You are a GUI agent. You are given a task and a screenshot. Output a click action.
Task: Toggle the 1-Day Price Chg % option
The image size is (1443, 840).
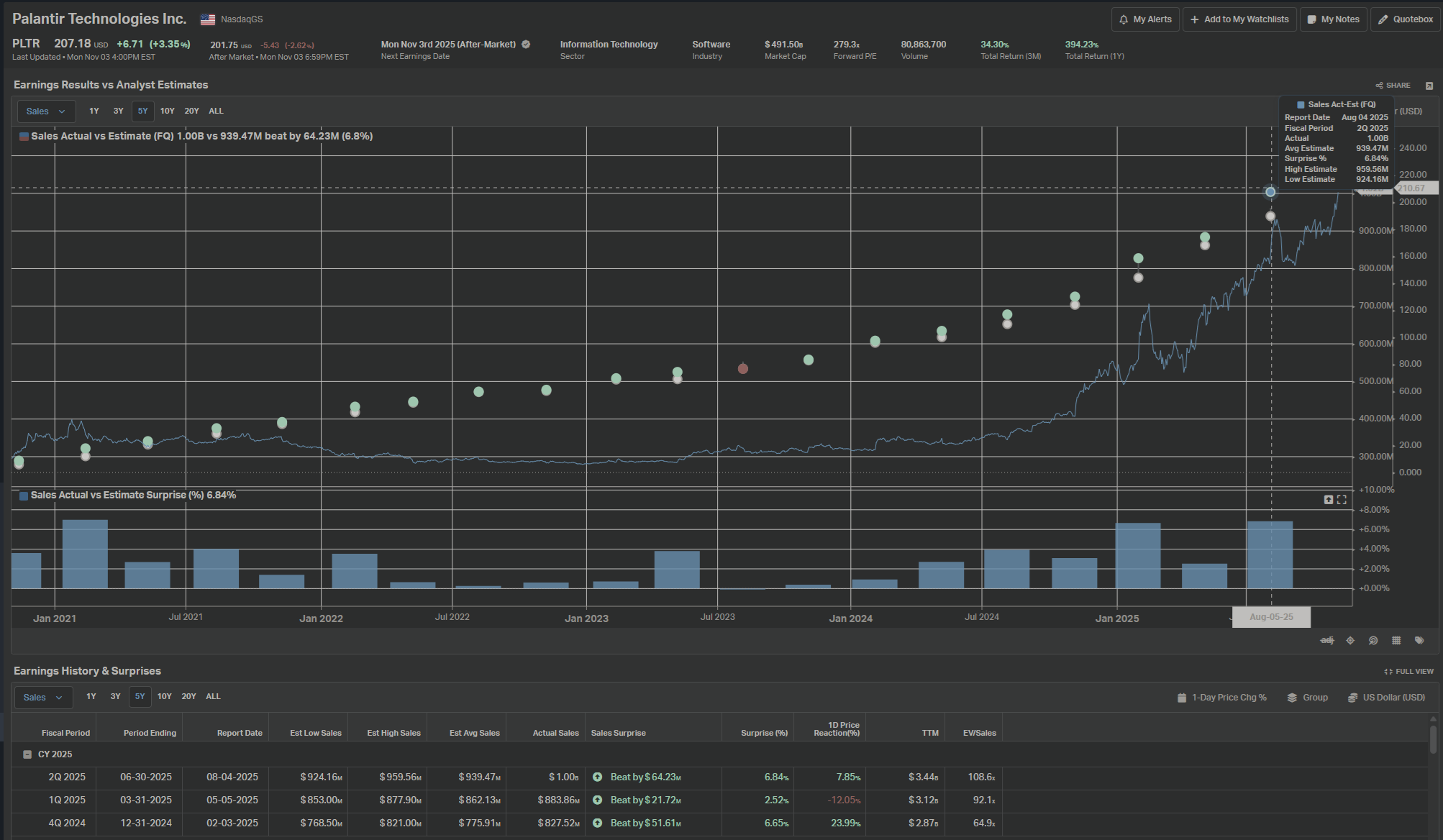coord(1221,698)
